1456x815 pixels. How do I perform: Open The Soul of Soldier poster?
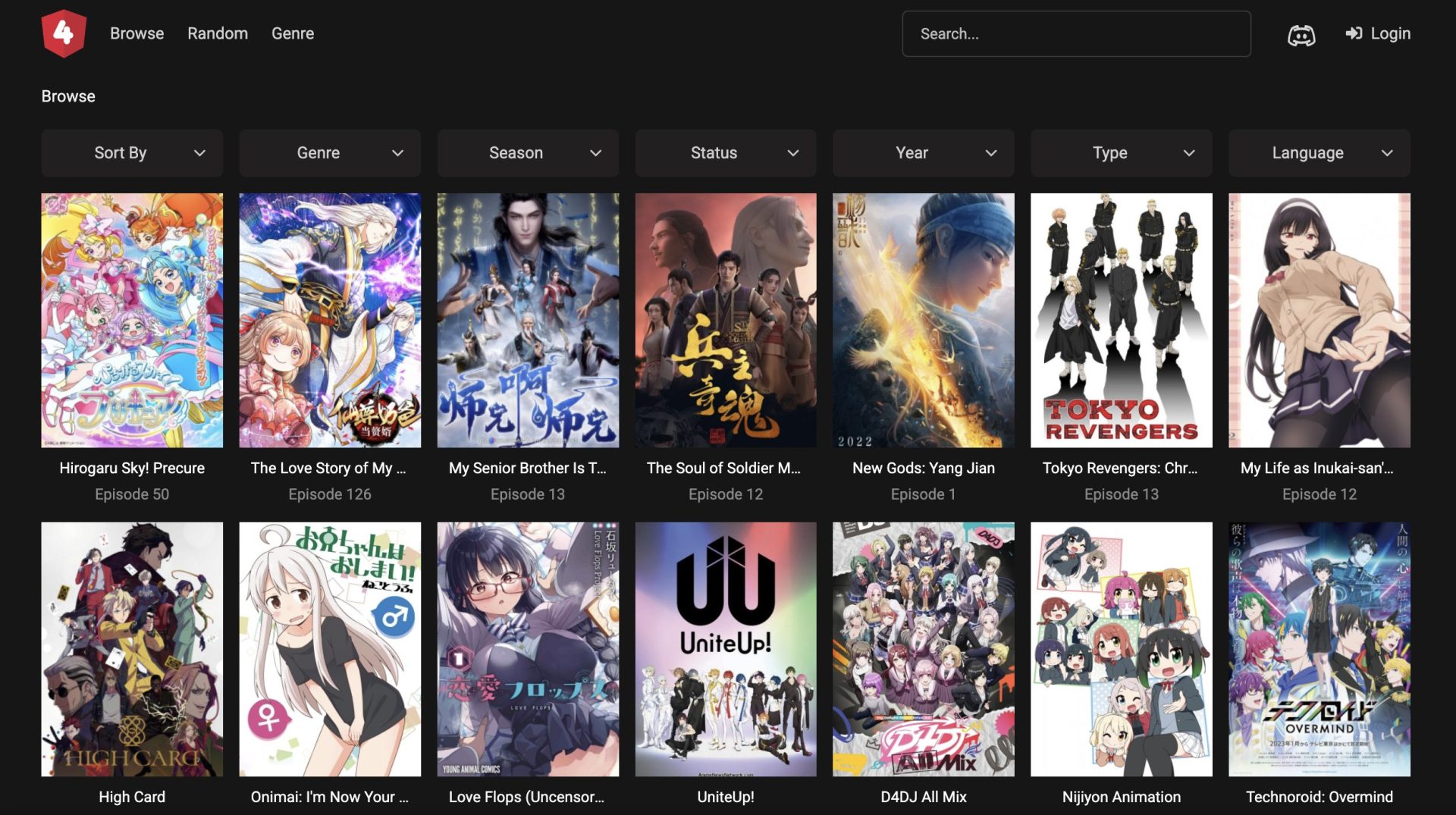(x=726, y=320)
